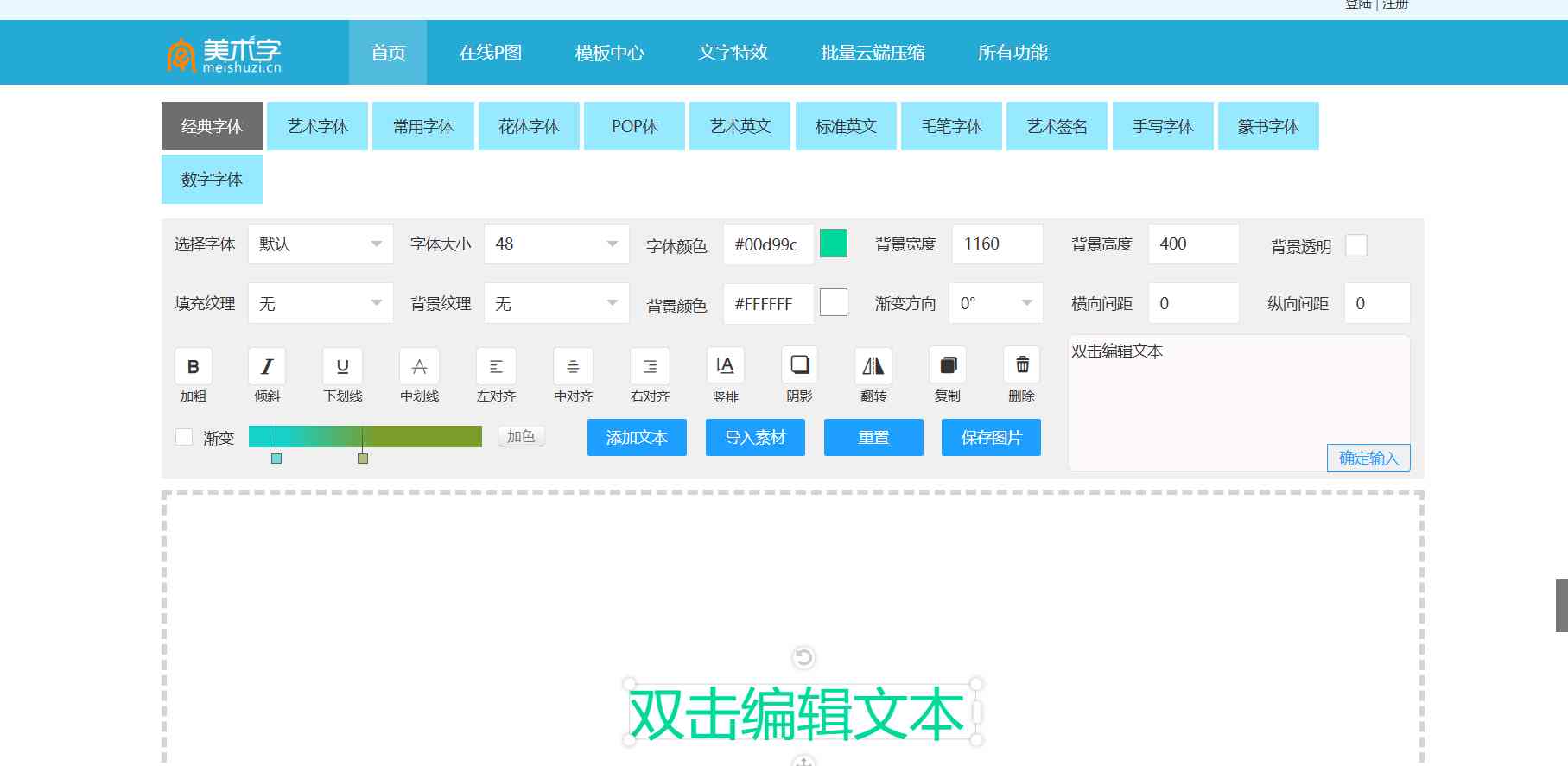Click the gradient color bar

pyautogui.click(x=365, y=436)
